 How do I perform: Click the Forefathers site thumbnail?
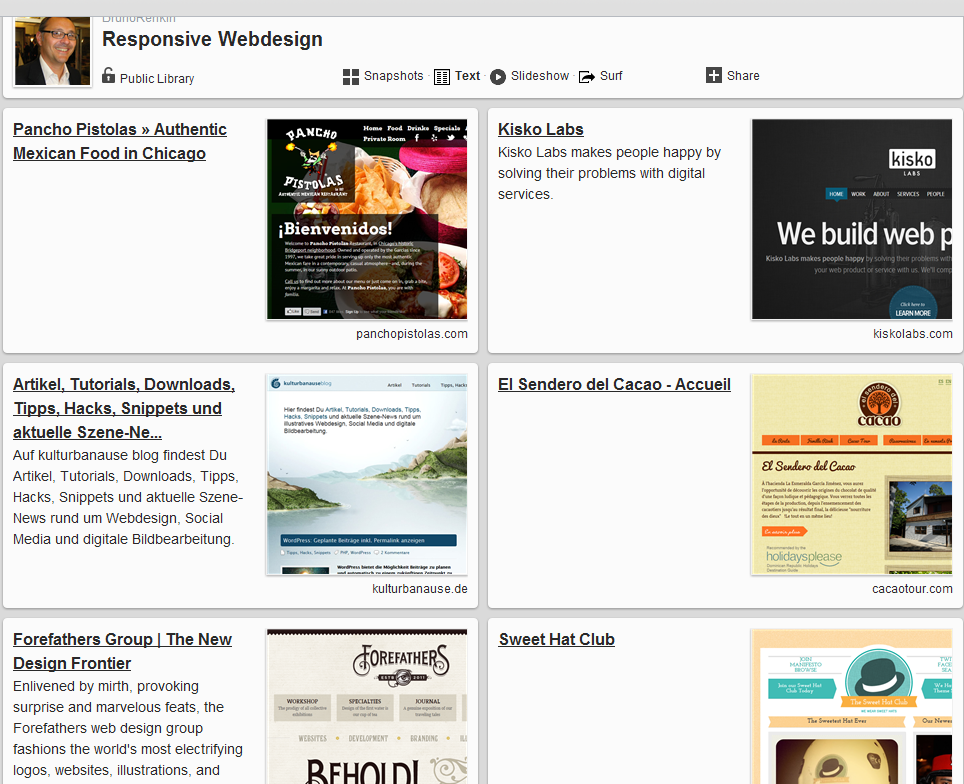[366, 707]
